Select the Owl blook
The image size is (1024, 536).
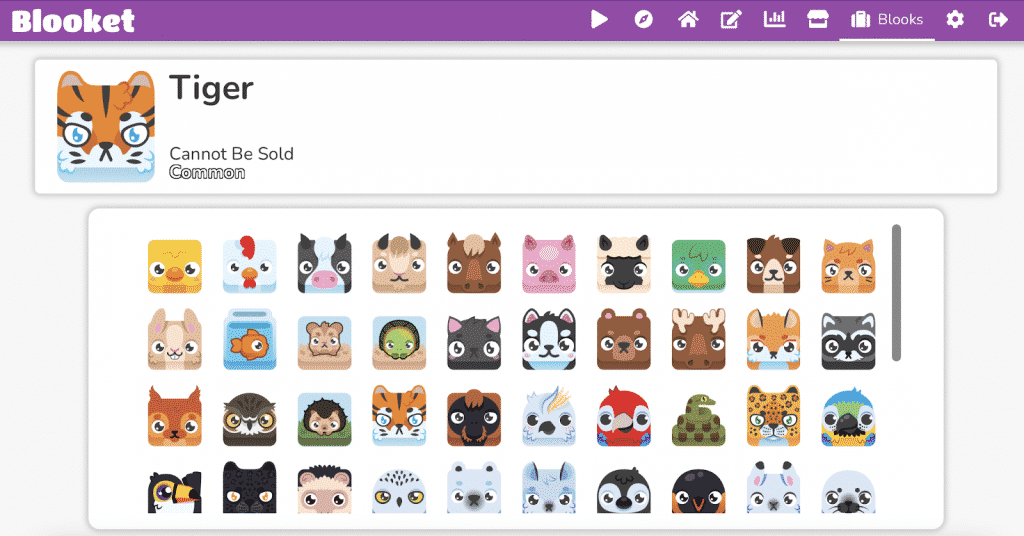point(249,416)
